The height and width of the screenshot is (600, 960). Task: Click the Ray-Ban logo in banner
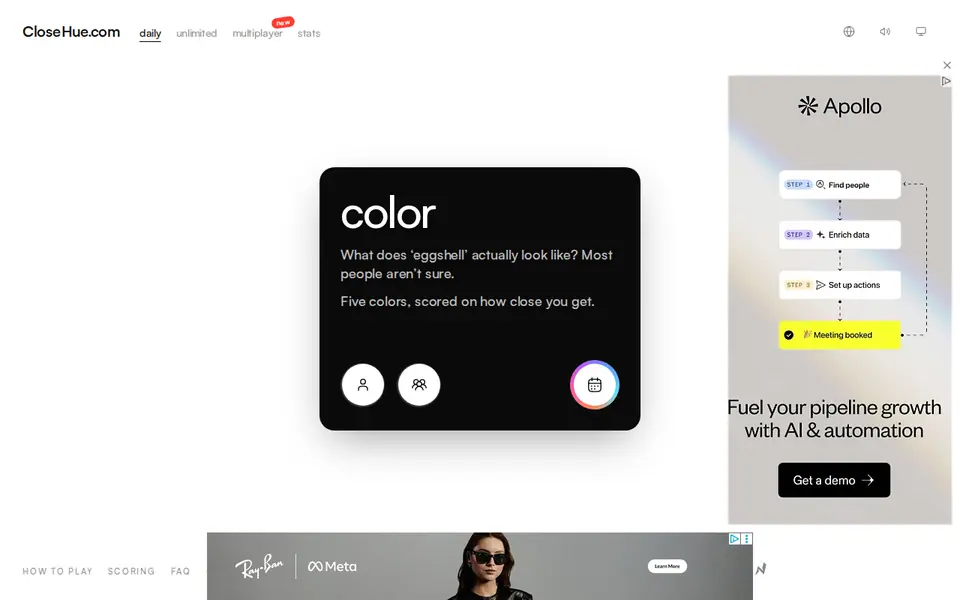coord(259,566)
